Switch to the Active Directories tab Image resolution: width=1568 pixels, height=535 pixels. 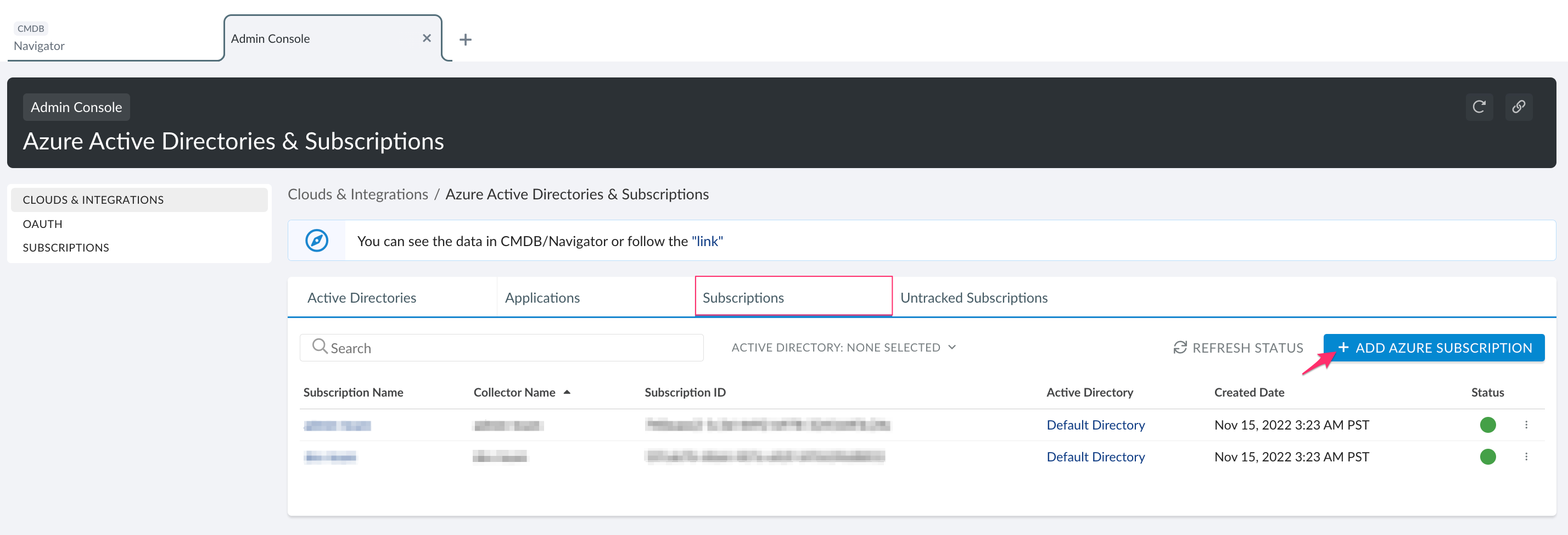362,298
